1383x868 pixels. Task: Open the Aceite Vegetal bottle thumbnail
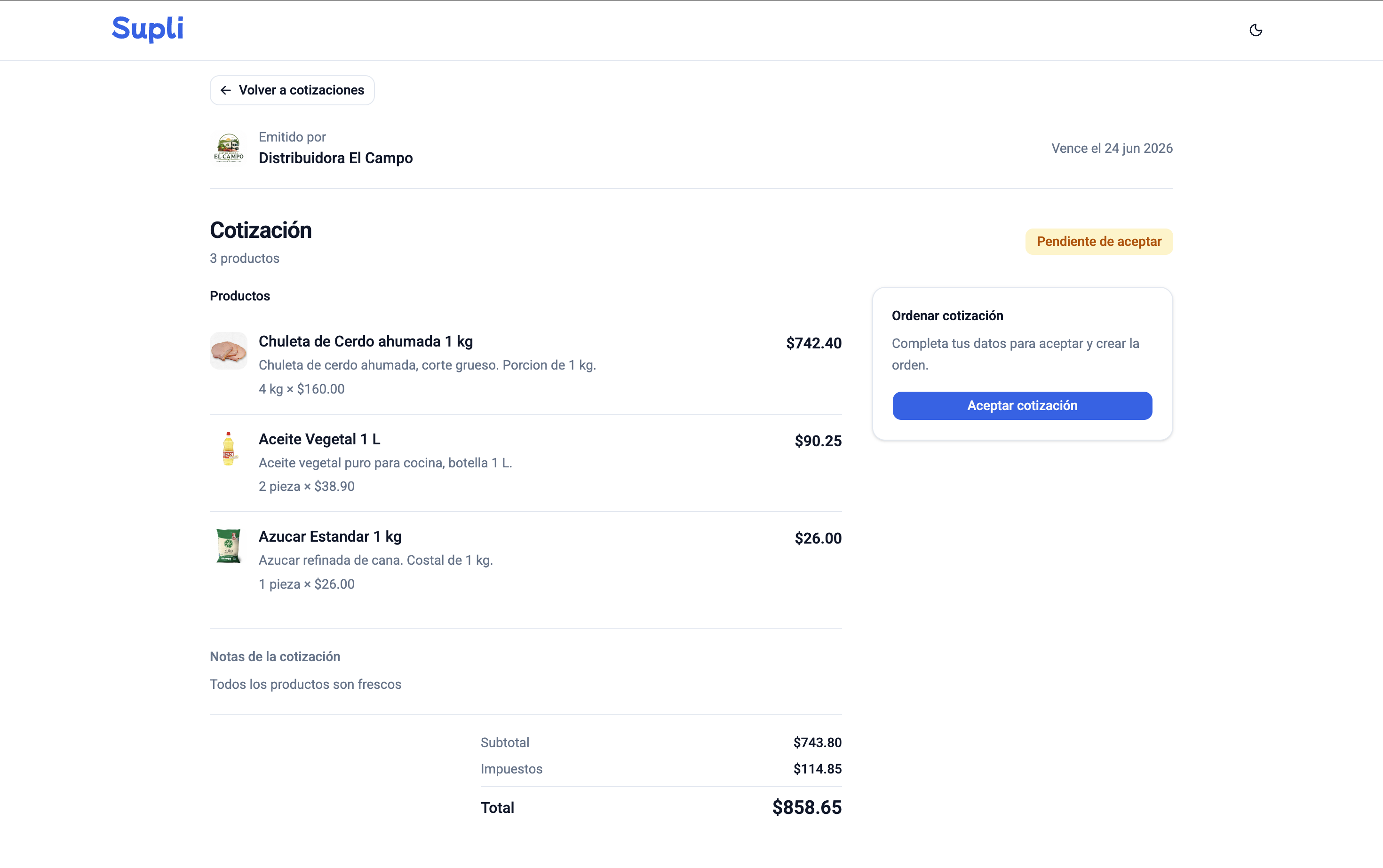(x=229, y=449)
